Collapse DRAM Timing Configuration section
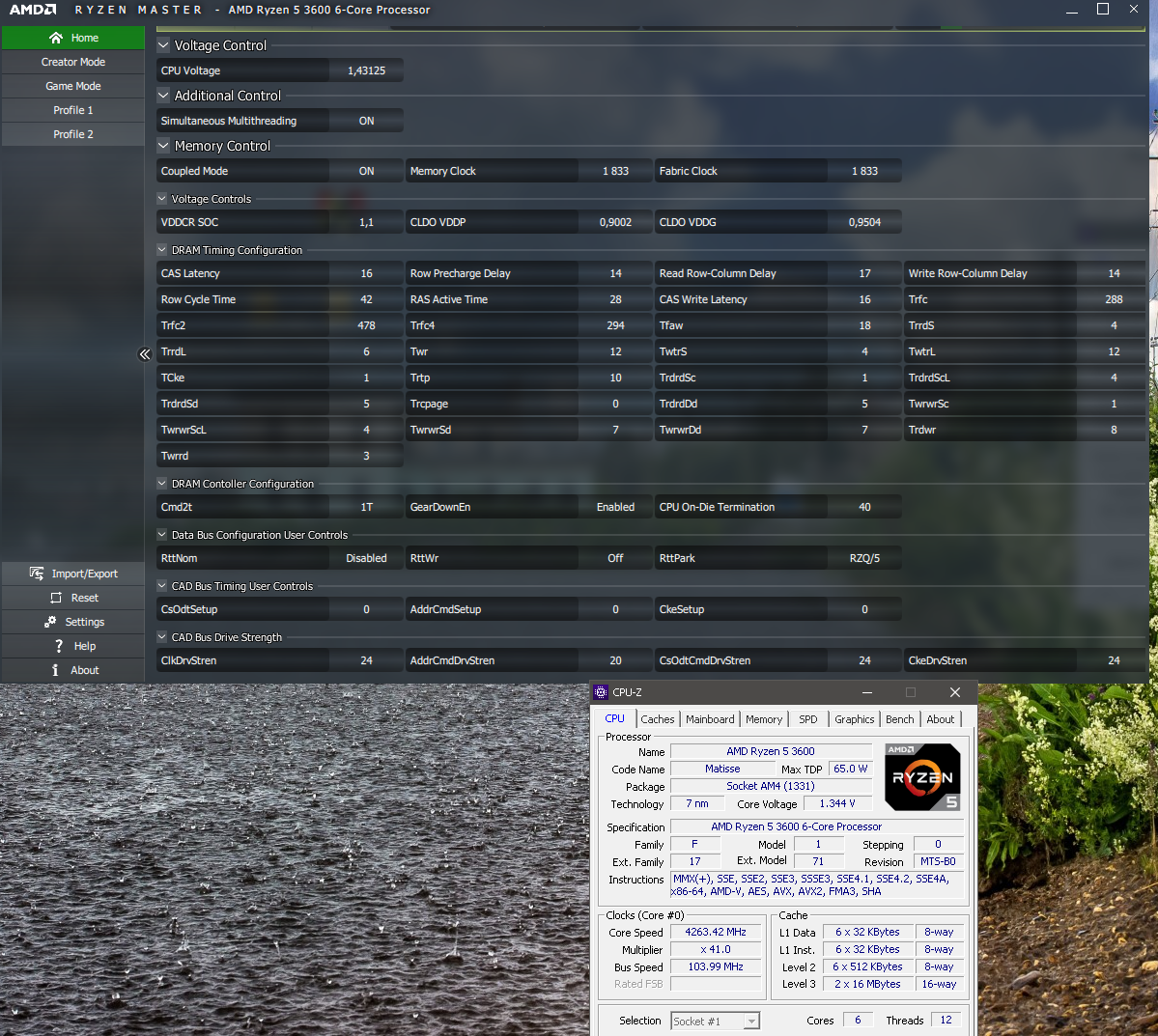Screen dimensions: 1158x1036 point(161,249)
